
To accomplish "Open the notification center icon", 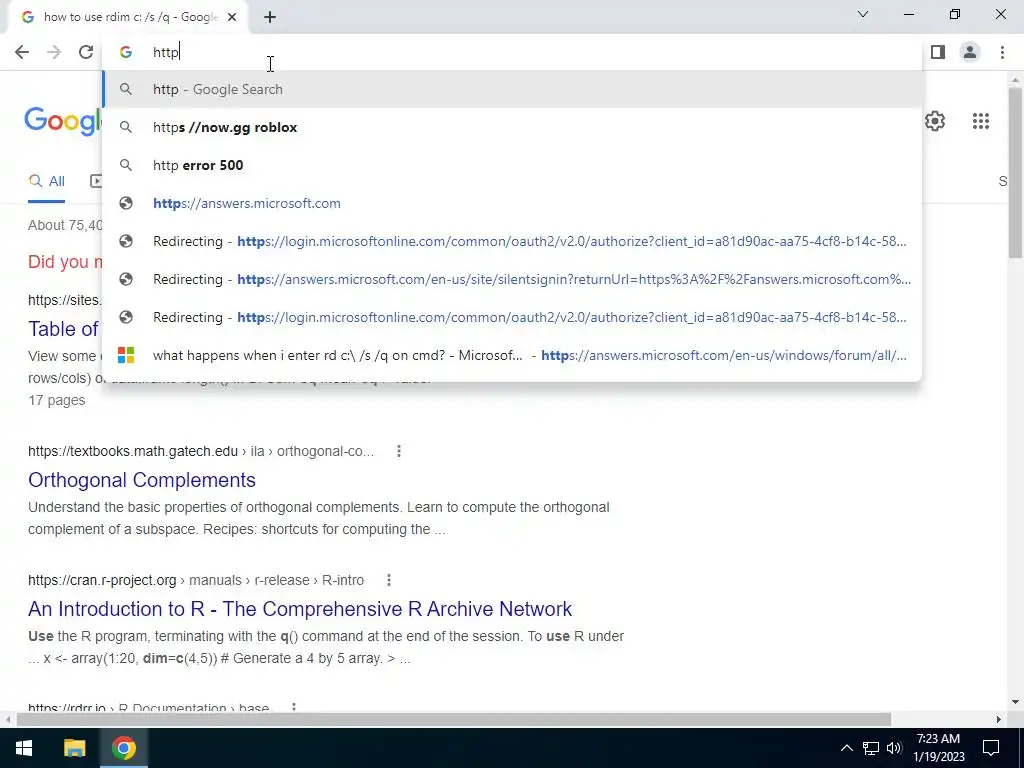I will (991, 748).
